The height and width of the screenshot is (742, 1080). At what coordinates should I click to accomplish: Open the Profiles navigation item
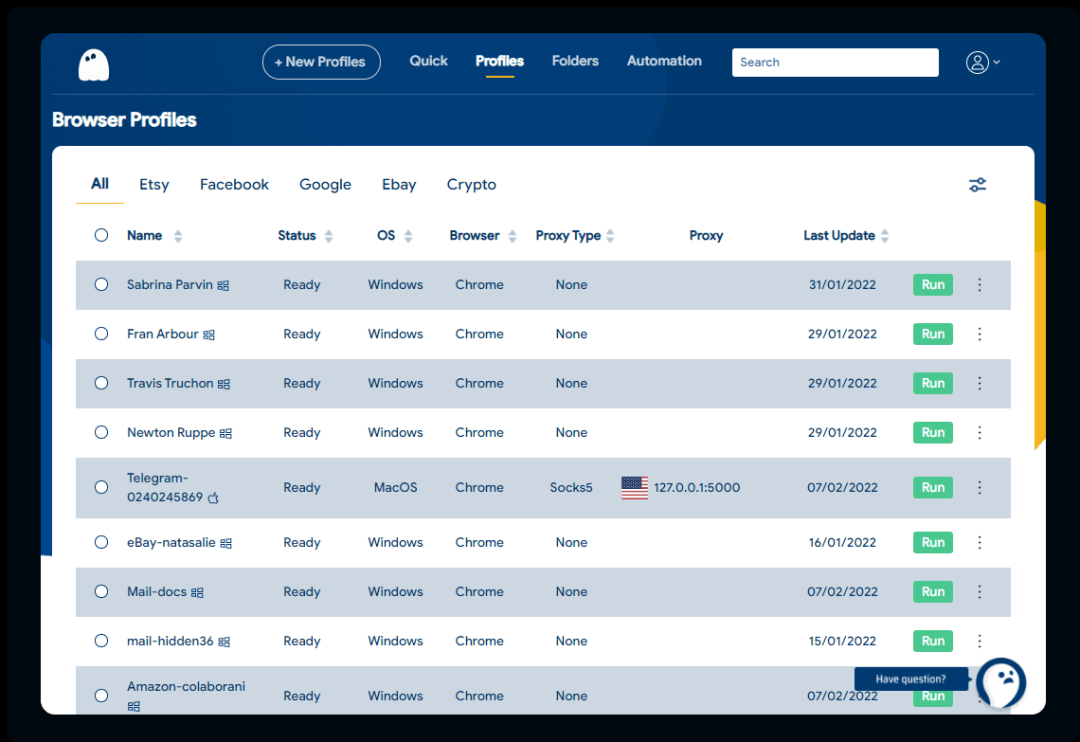coord(499,61)
